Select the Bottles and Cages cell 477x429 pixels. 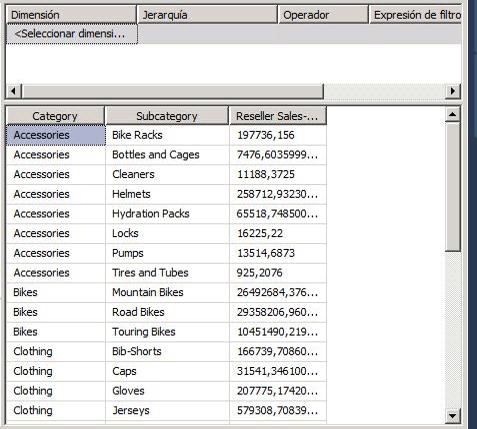tap(167, 155)
